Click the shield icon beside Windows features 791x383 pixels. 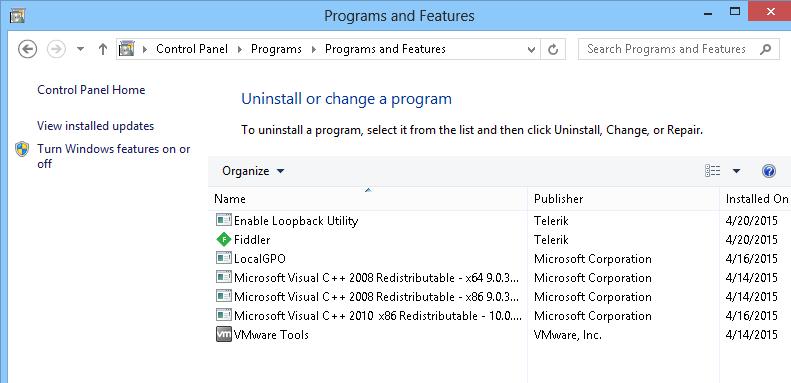pos(22,149)
